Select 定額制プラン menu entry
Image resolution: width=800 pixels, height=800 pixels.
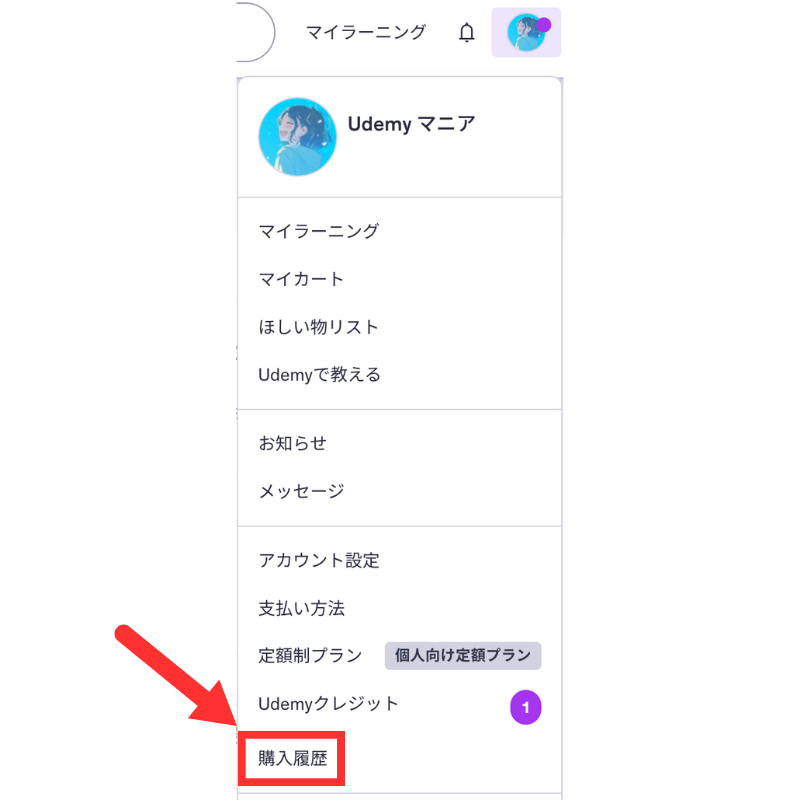(x=310, y=656)
